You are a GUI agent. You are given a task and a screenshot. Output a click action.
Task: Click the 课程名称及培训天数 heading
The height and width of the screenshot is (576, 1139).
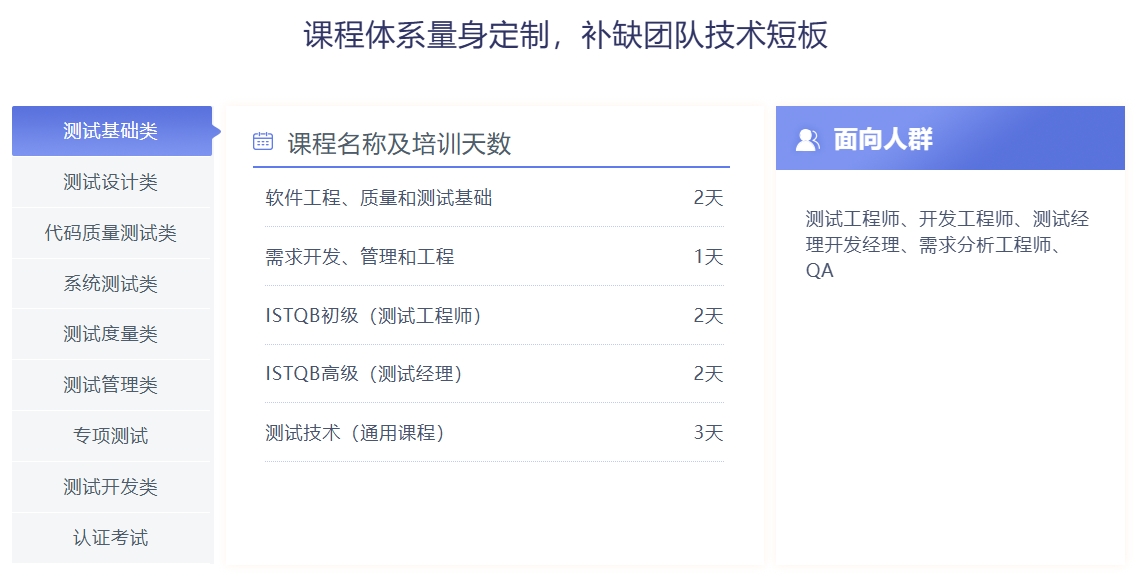[x=400, y=144]
